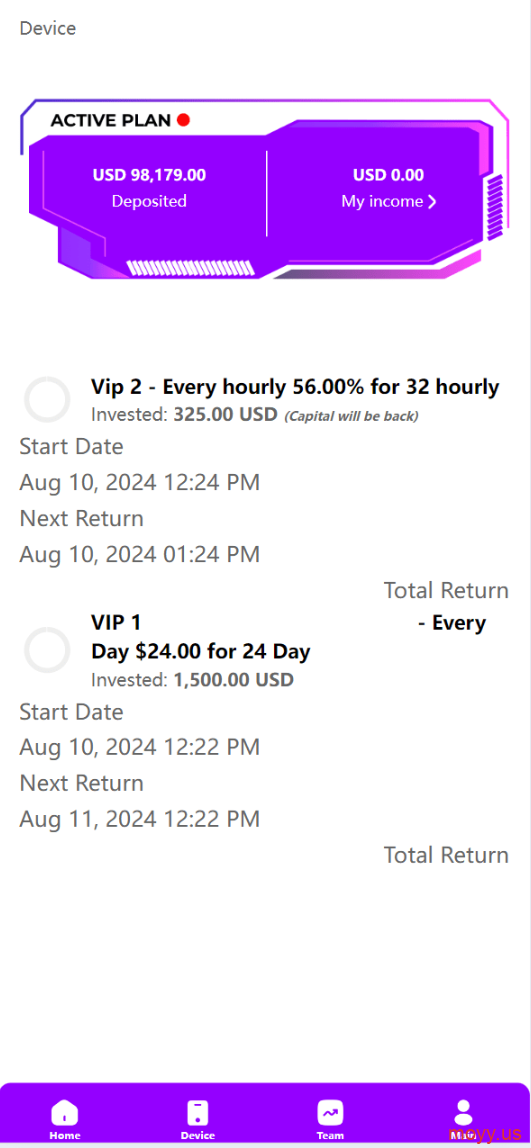Select the Team label in navigation bar

pyautogui.click(x=330, y=1136)
